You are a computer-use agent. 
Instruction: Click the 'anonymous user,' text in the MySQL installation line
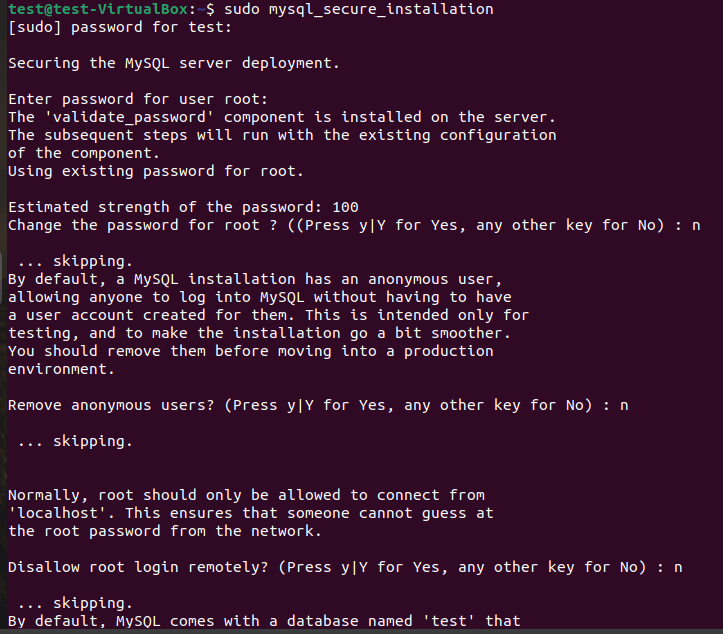tap(434, 279)
